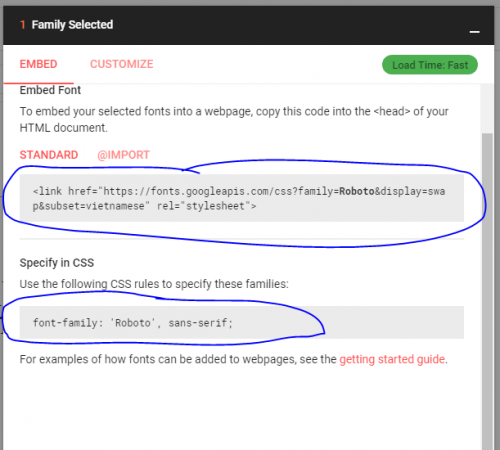The image size is (500, 450).
Task: Click the rel="stylesheet" portion of code
Action: [206, 206]
